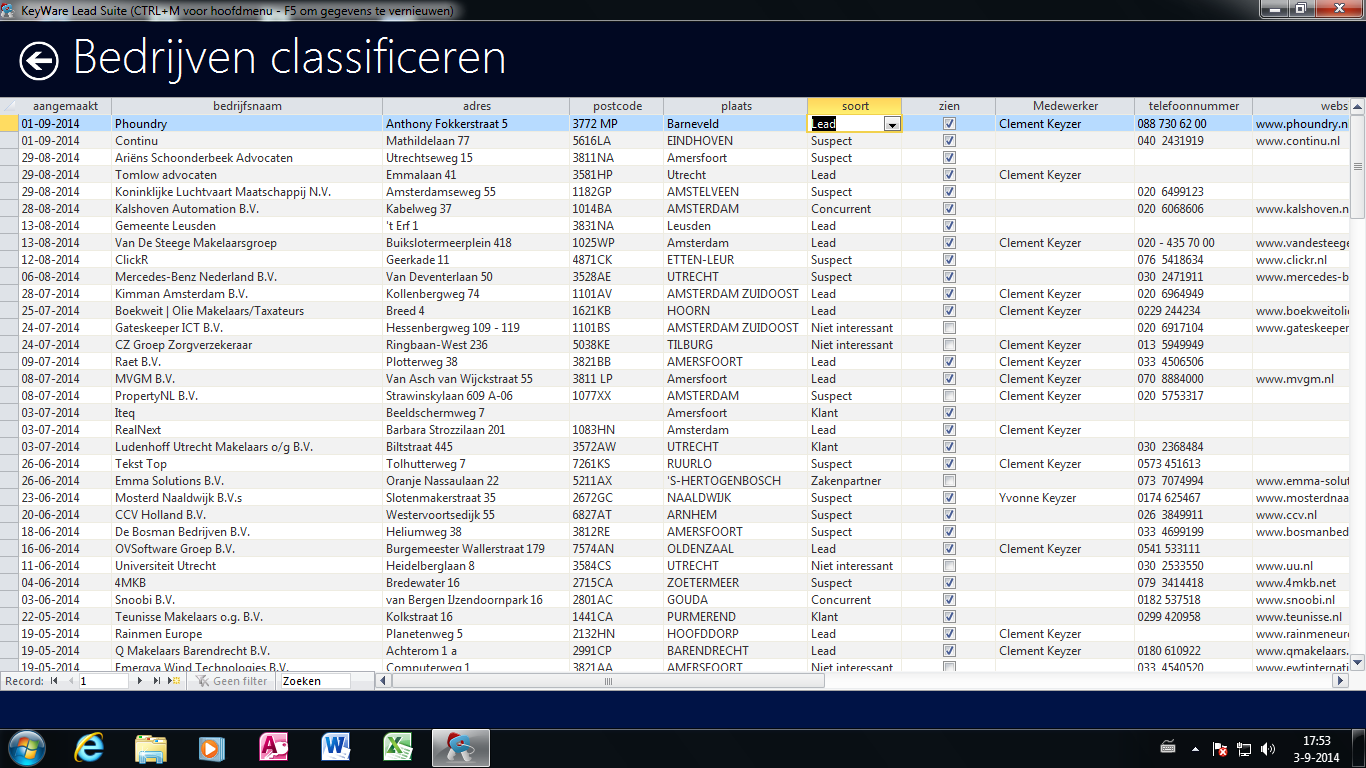Click the soort cell for Continu
Screen dimensions: 1366x768
pyautogui.click(x=854, y=141)
